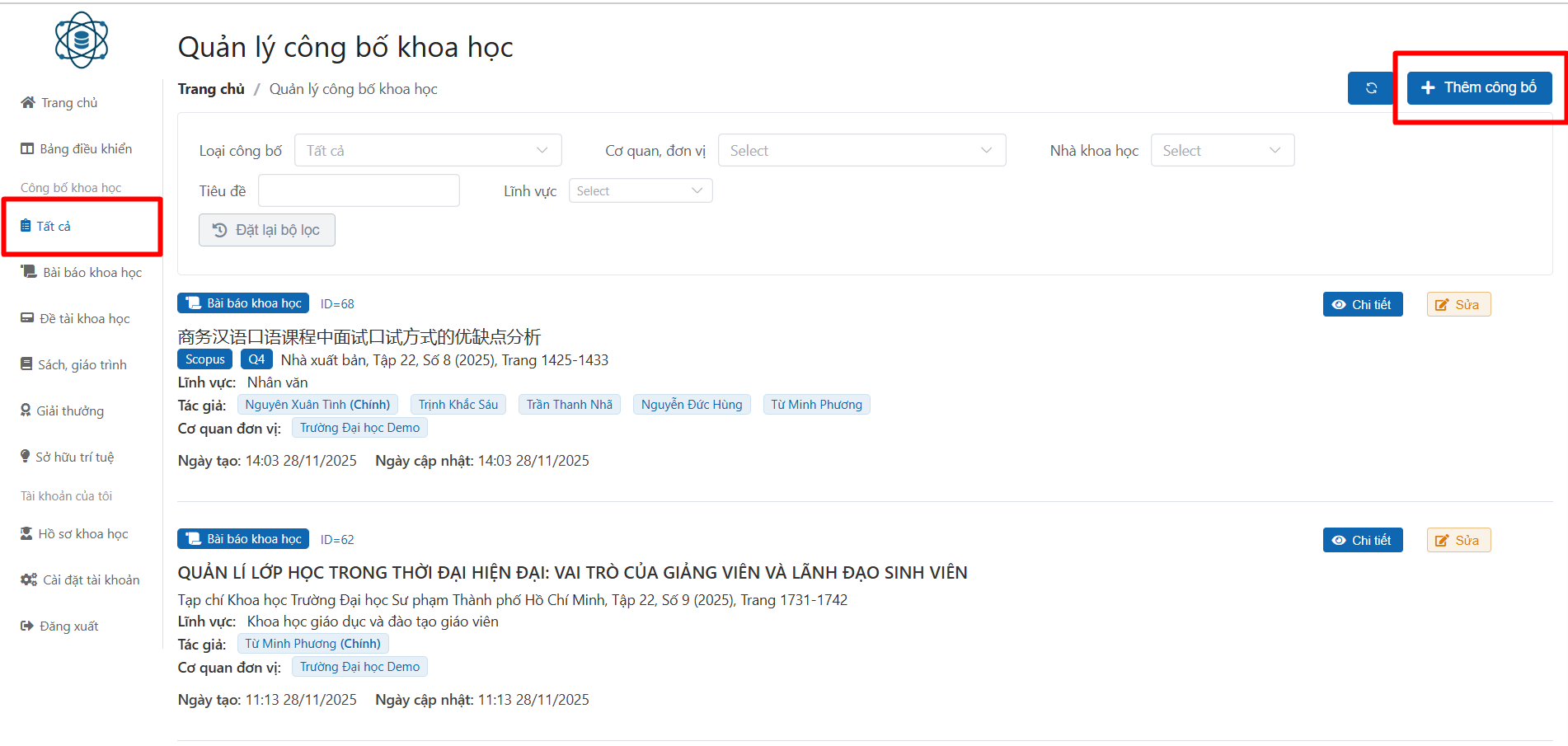This screenshot has width=1568, height=746.
Task: Open the Nhà khoa học dropdown
Action: [1222, 150]
